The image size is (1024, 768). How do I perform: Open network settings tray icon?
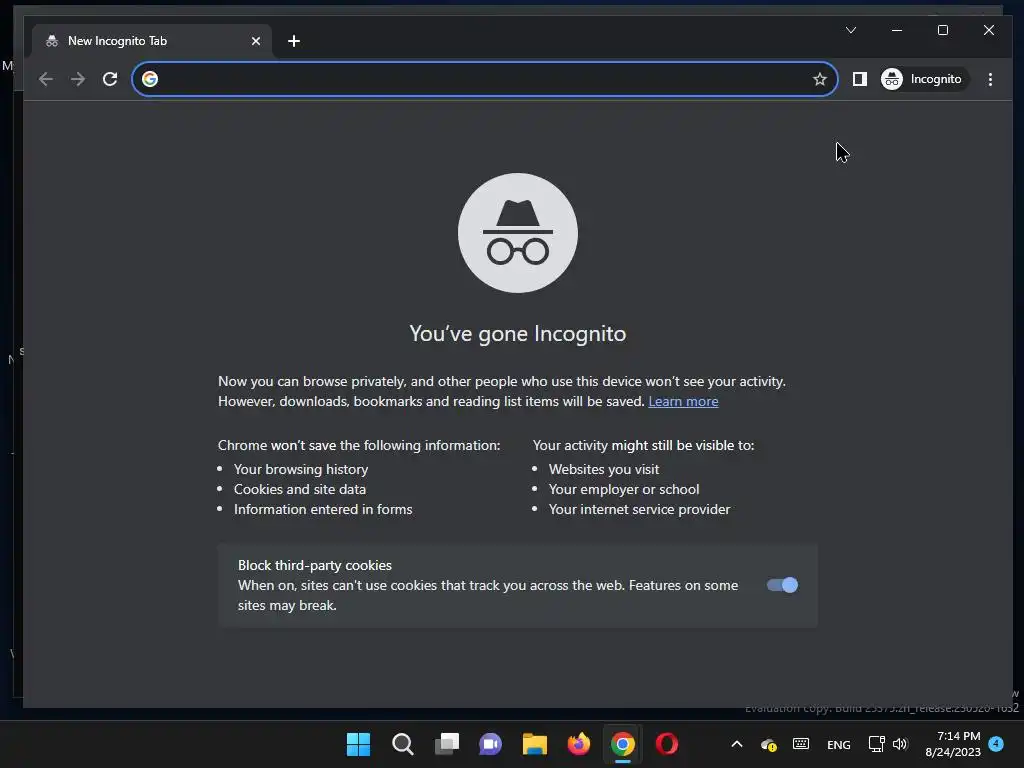[x=876, y=744]
